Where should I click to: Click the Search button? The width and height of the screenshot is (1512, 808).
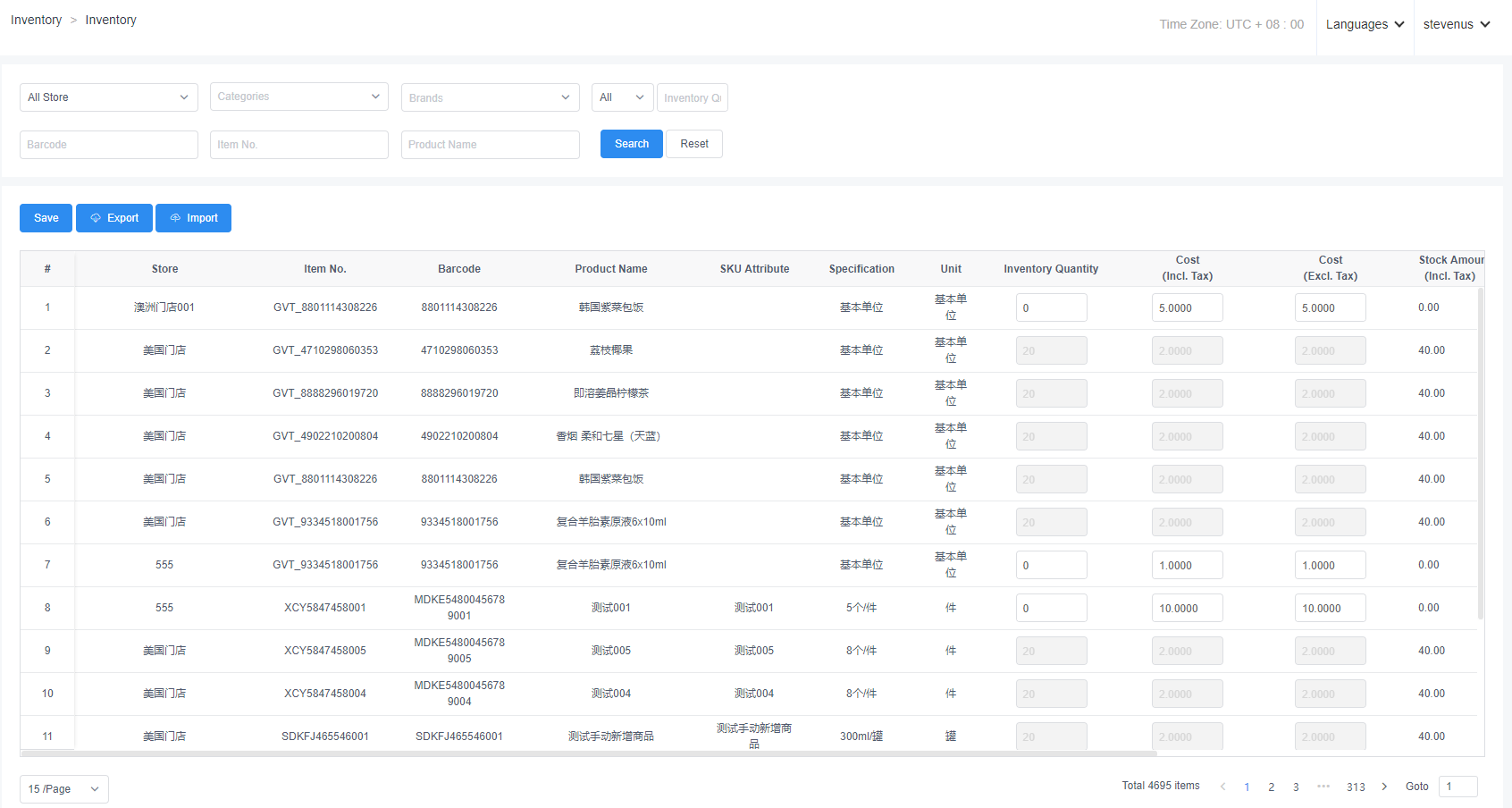tap(632, 144)
